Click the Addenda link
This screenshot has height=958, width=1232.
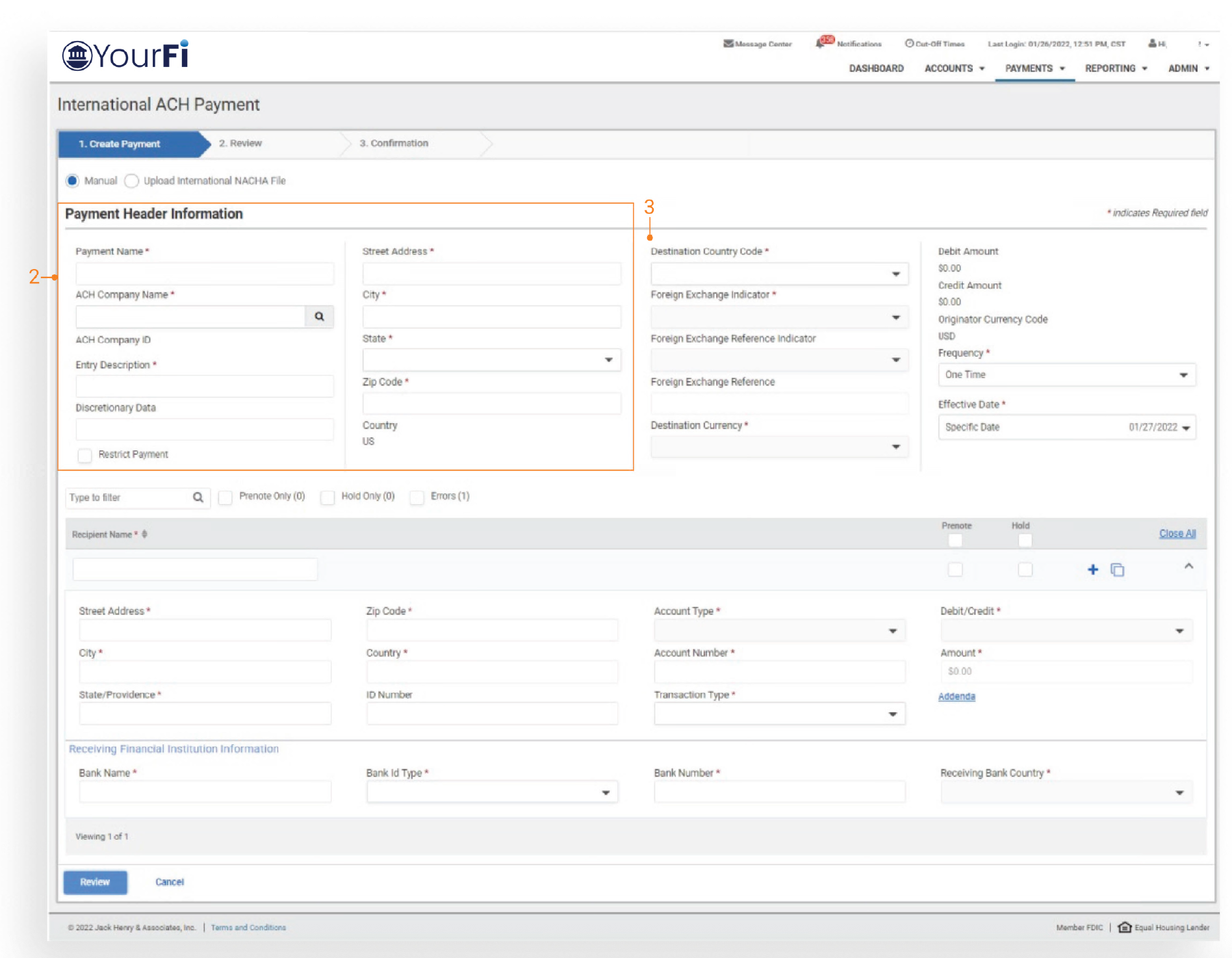956,696
